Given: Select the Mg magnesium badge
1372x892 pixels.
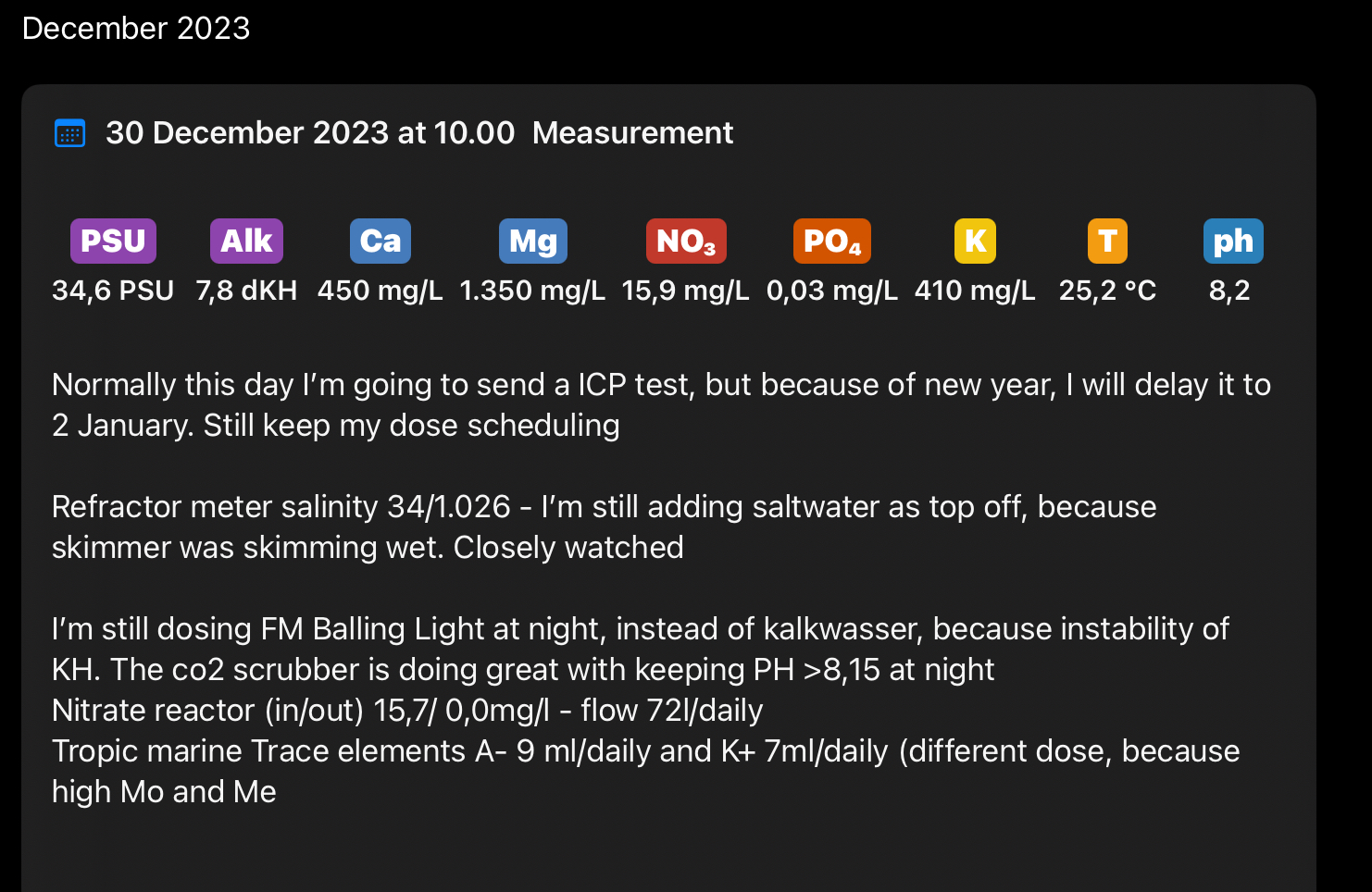Looking at the screenshot, I should (x=532, y=242).
